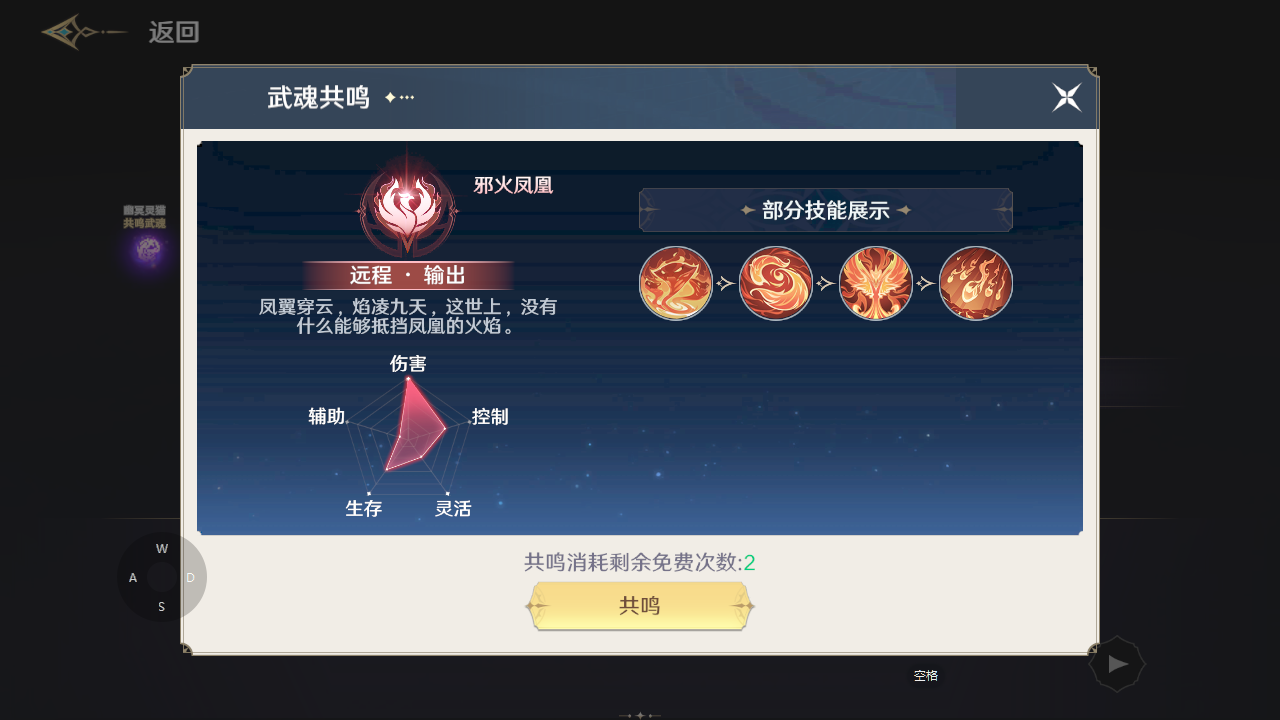The height and width of the screenshot is (720, 1280).
Task: Select the purple 共鸣武魂 icon on left
Action: pyautogui.click(x=145, y=252)
